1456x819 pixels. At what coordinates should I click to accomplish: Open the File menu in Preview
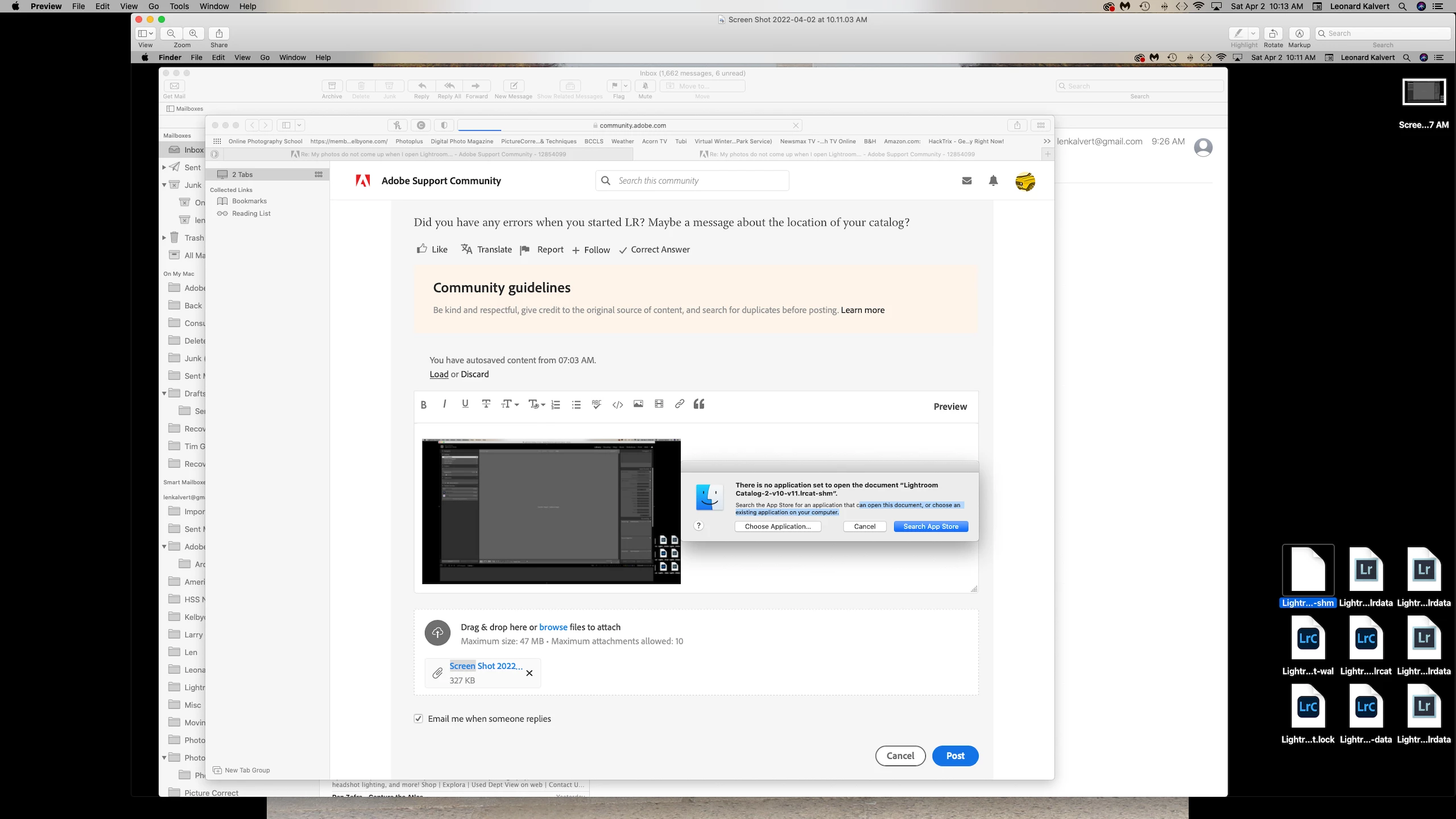click(x=78, y=6)
